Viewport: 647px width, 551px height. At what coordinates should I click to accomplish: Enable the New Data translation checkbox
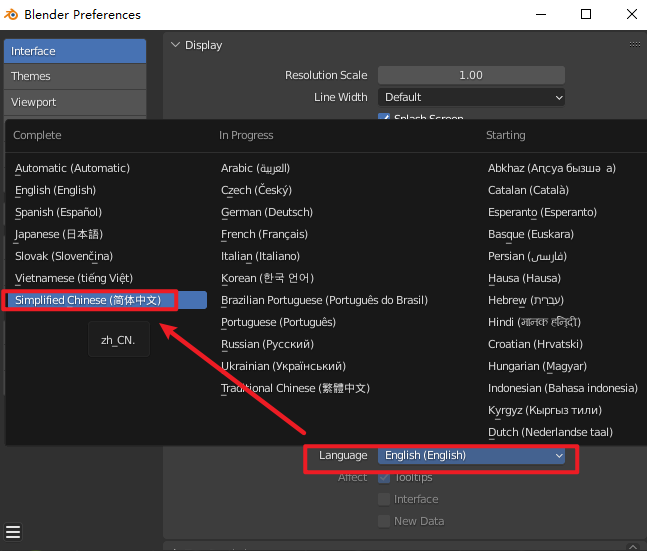(x=384, y=521)
